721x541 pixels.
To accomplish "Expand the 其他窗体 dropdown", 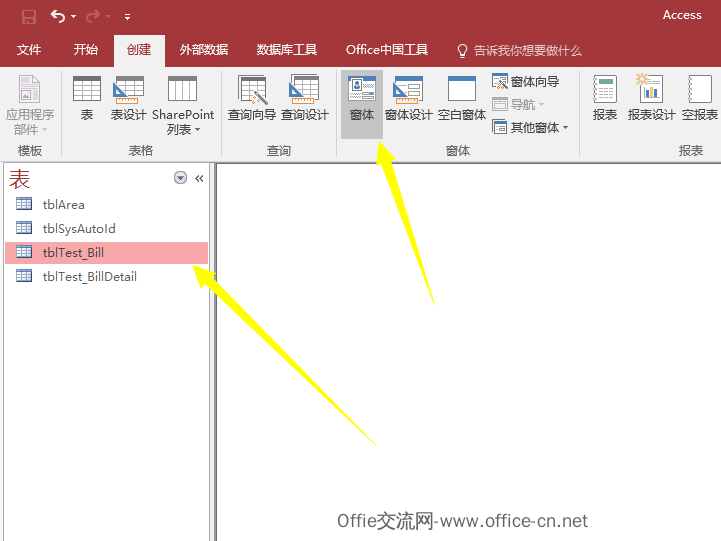I will coord(530,127).
